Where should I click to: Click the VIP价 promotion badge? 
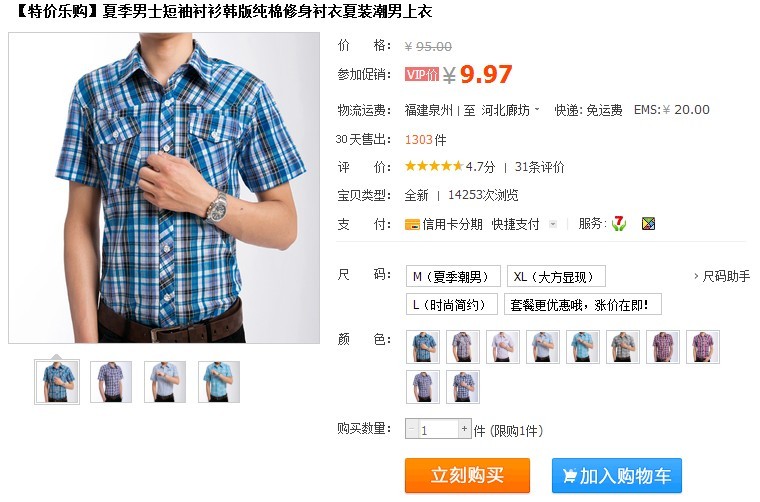422,74
